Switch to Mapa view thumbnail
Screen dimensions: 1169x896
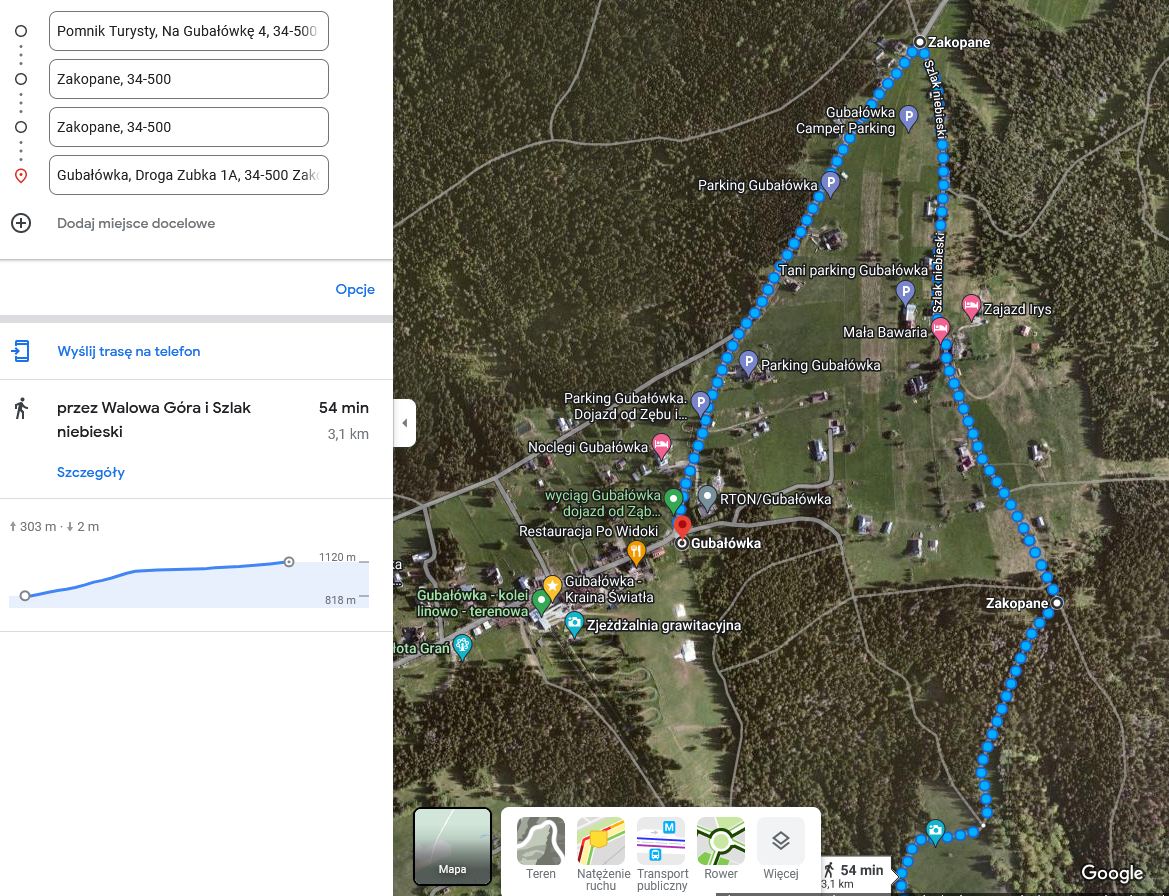click(452, 847)
